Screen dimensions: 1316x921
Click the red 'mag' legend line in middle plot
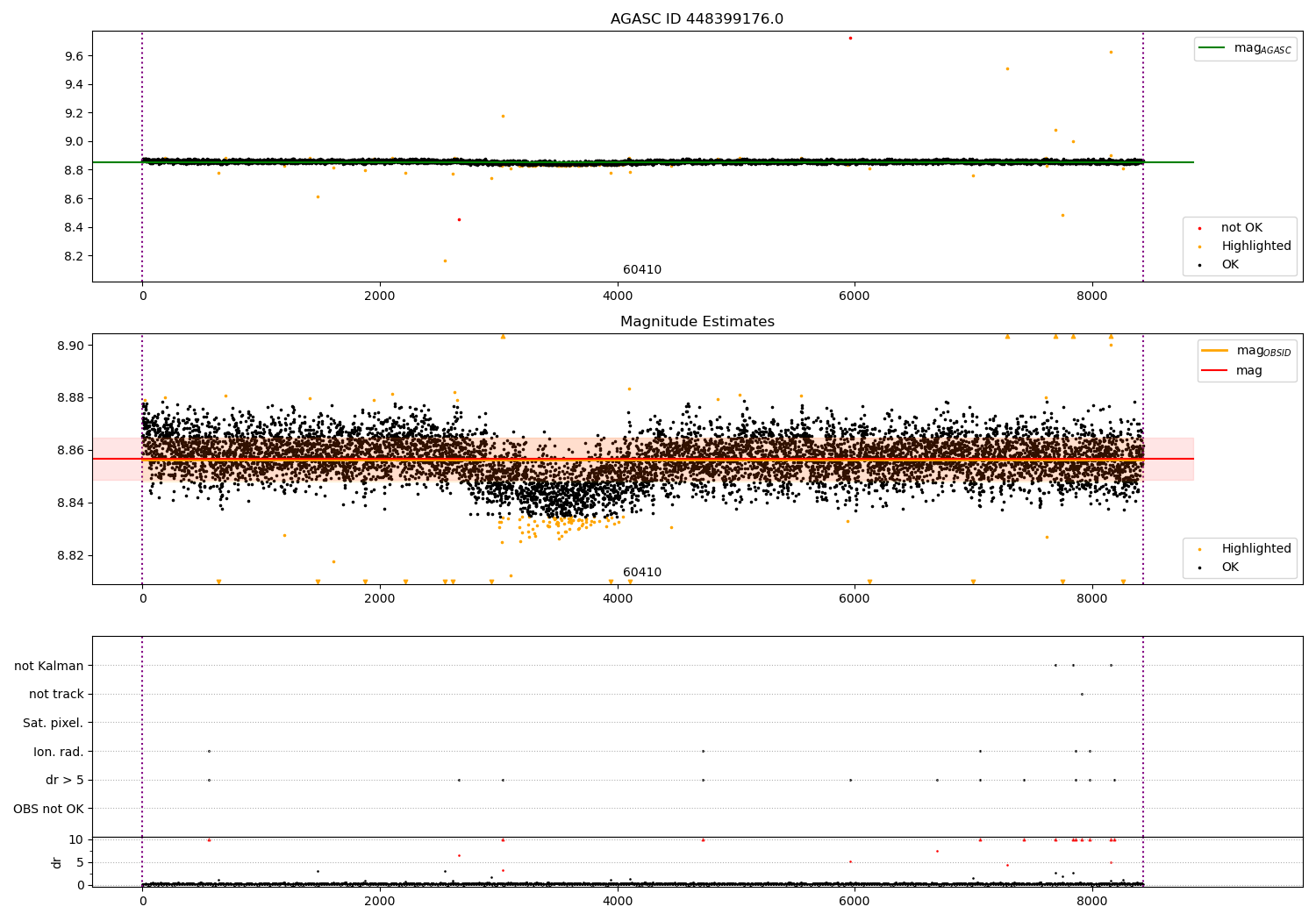[1215, 371]
